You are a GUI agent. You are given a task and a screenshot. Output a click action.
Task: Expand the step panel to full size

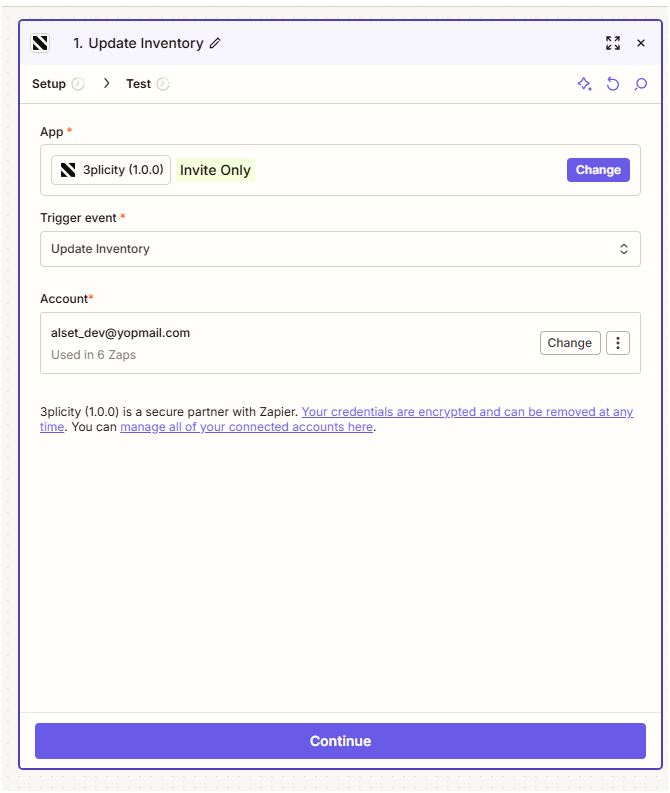click(x=613, y=43)
